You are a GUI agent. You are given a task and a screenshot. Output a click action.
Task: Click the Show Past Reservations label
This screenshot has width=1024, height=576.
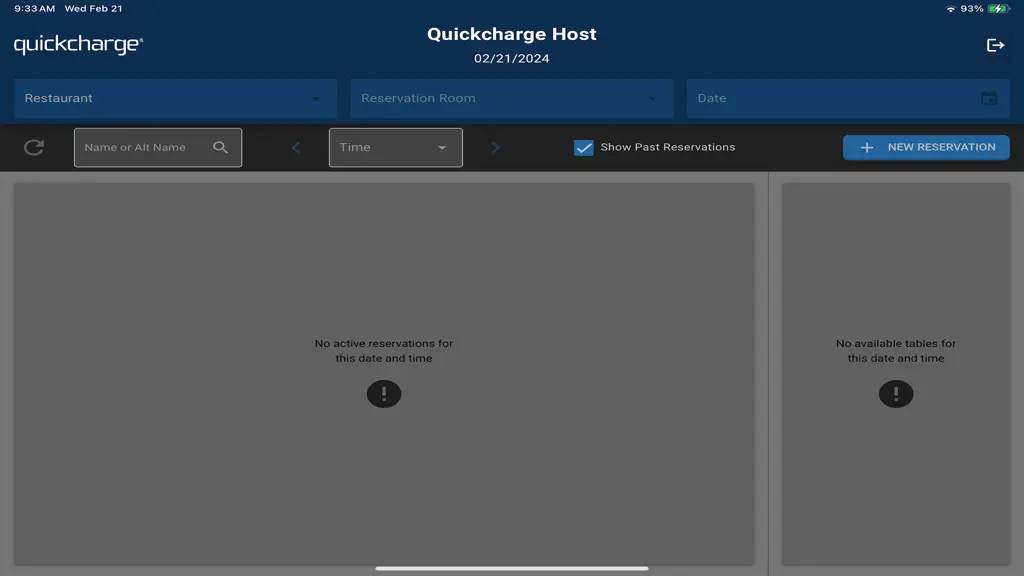(667, 147)
